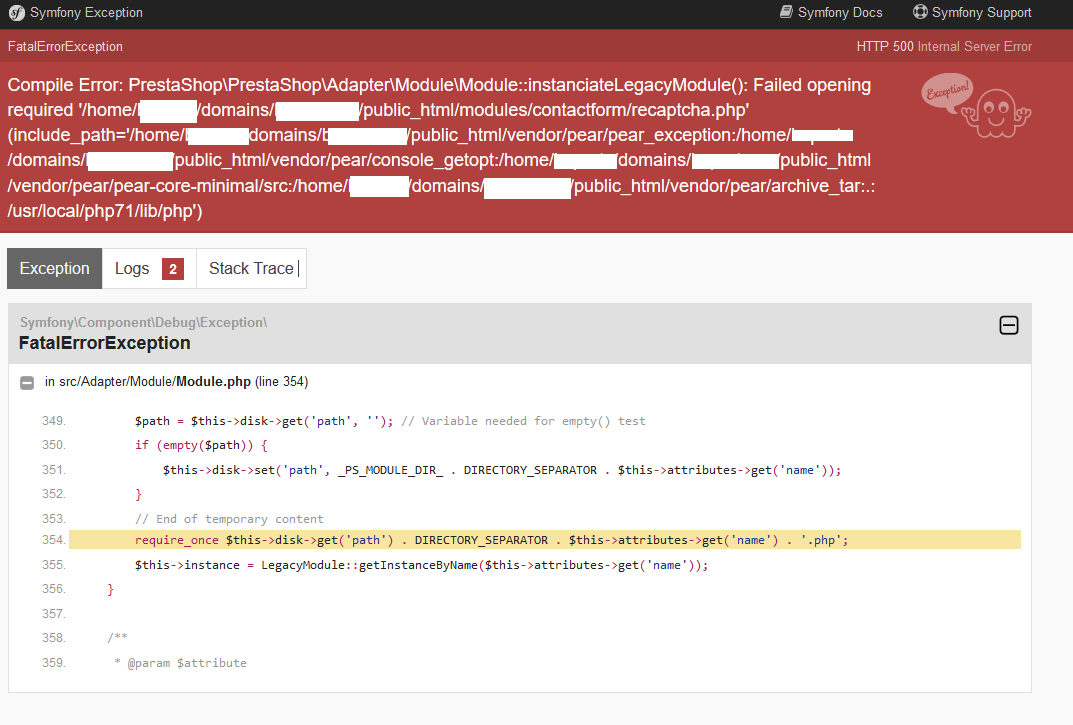Click the Symfony Docs book icon
Viewport: 1073px width, 725px height.
pos(786,12)
